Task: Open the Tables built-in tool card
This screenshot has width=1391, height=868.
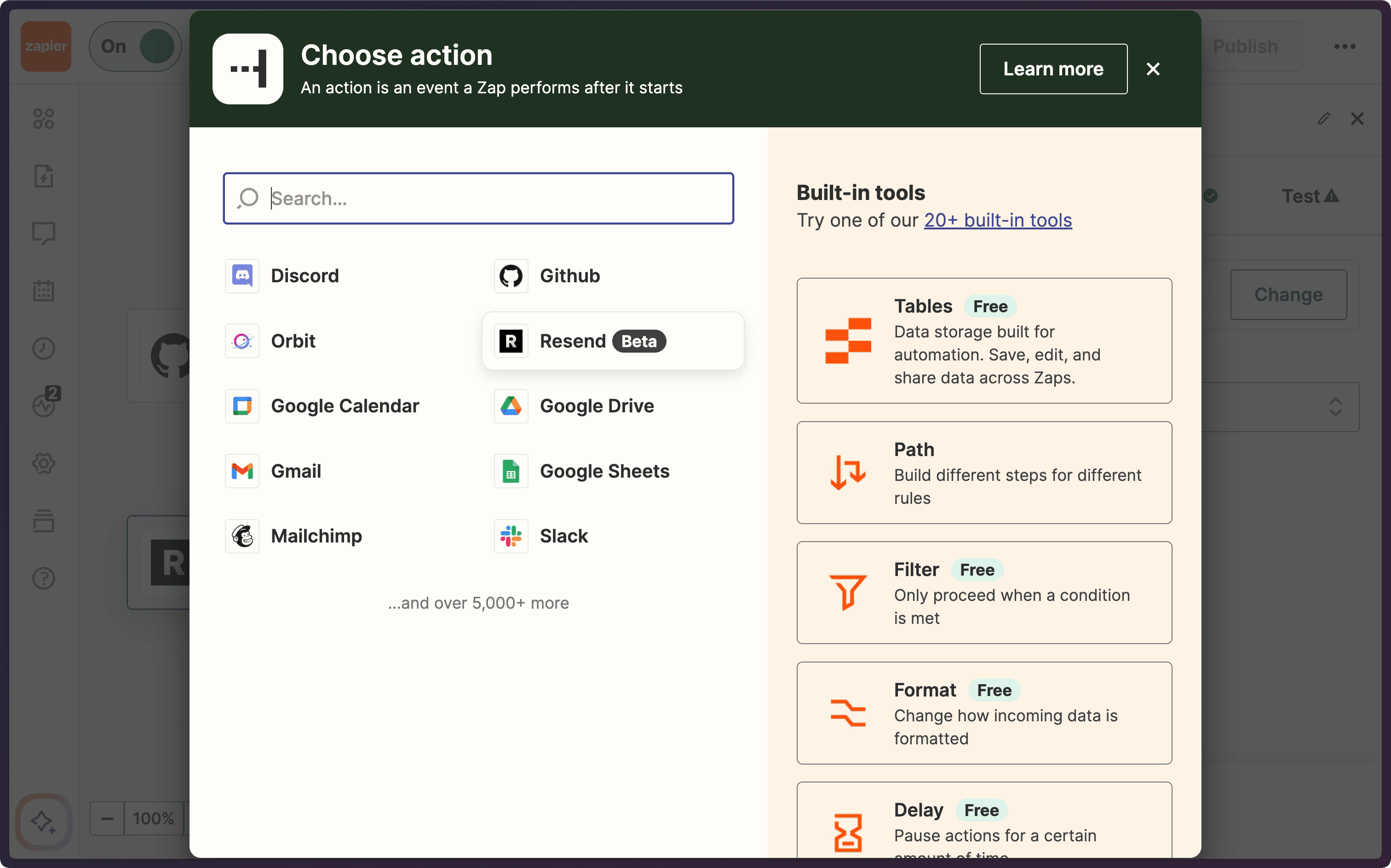Action: (x=983, y=341)
